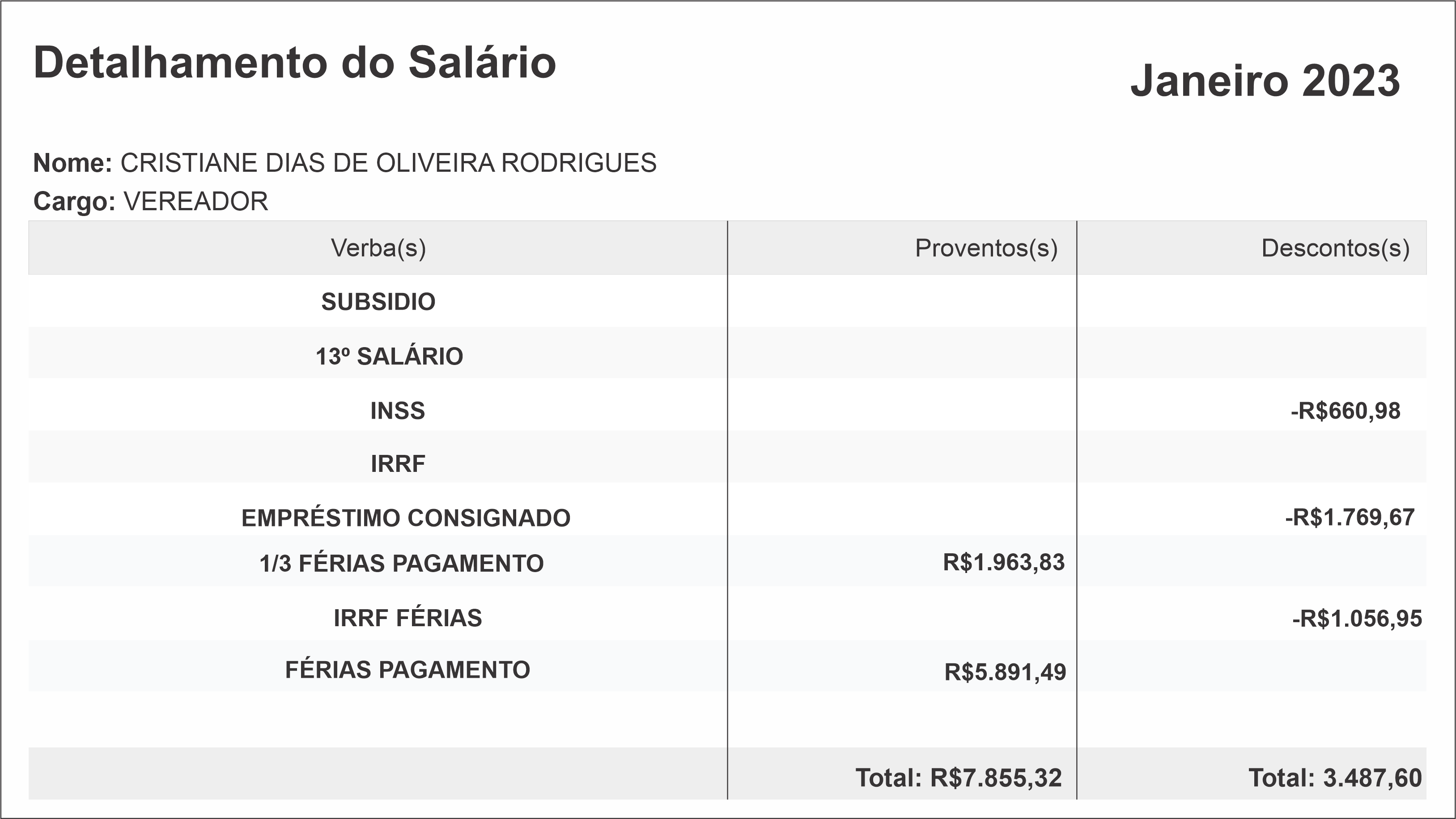Select the IRRF FÉRIAS row label
Image resolution: width=1456 pixels, height=819 pixels.
(408, 618)
